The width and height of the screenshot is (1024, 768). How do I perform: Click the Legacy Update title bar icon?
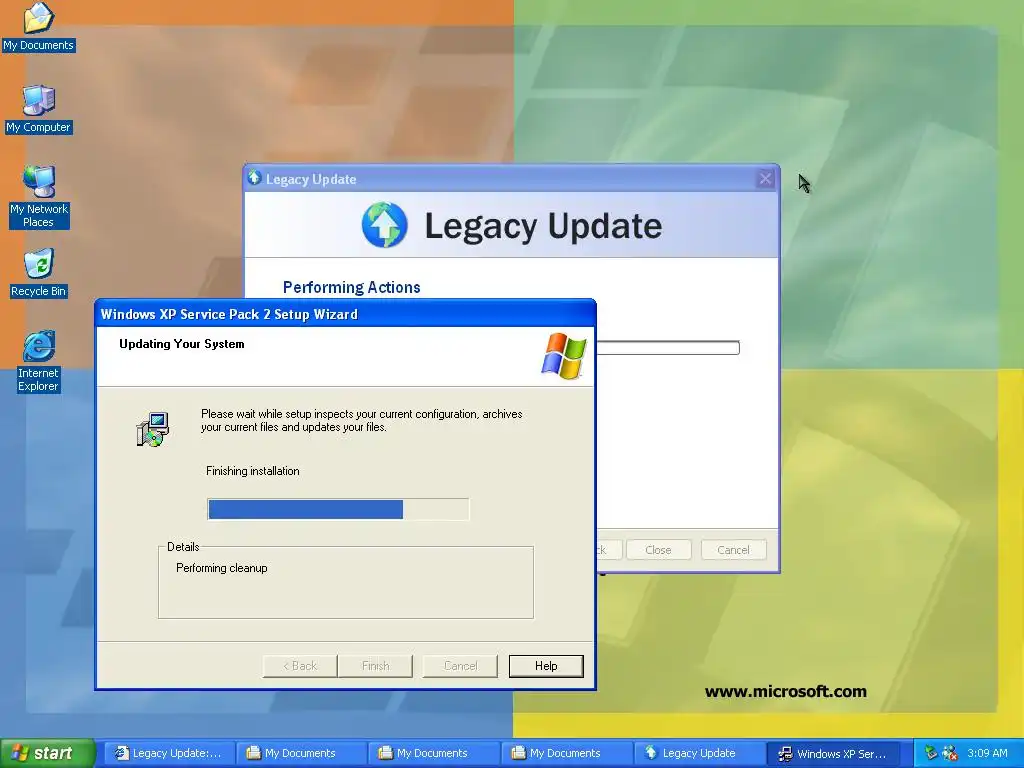[x=255, y=178]
